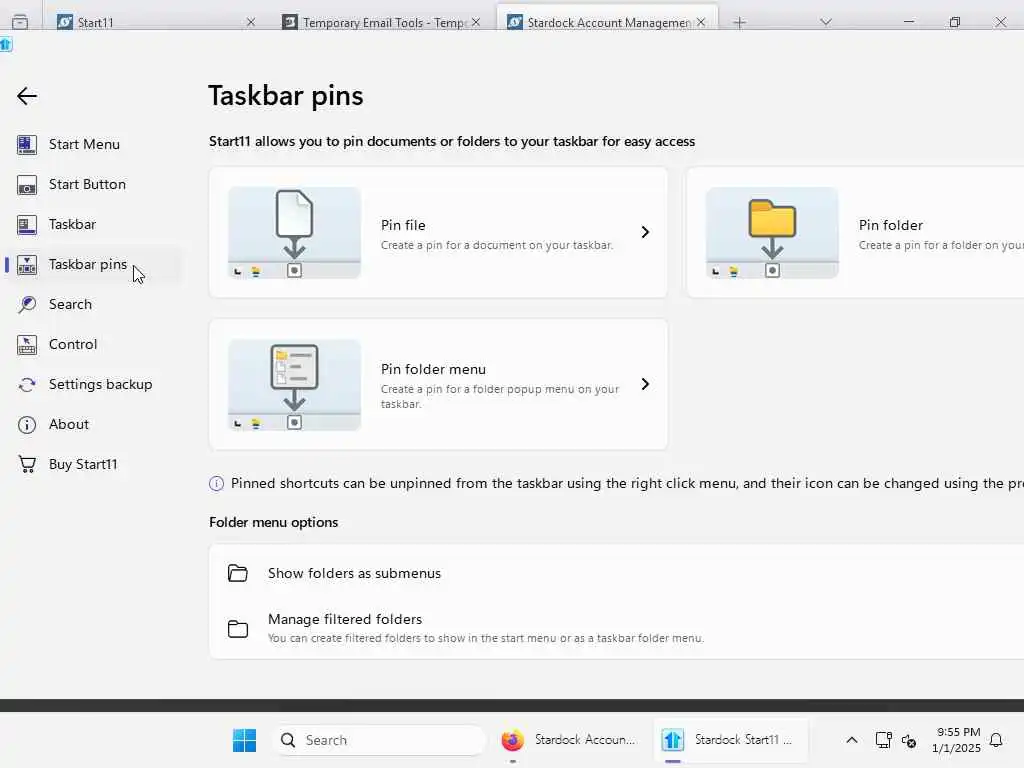Open a new browser tab
1024x768 pixels.
click(x=739, y=23)
